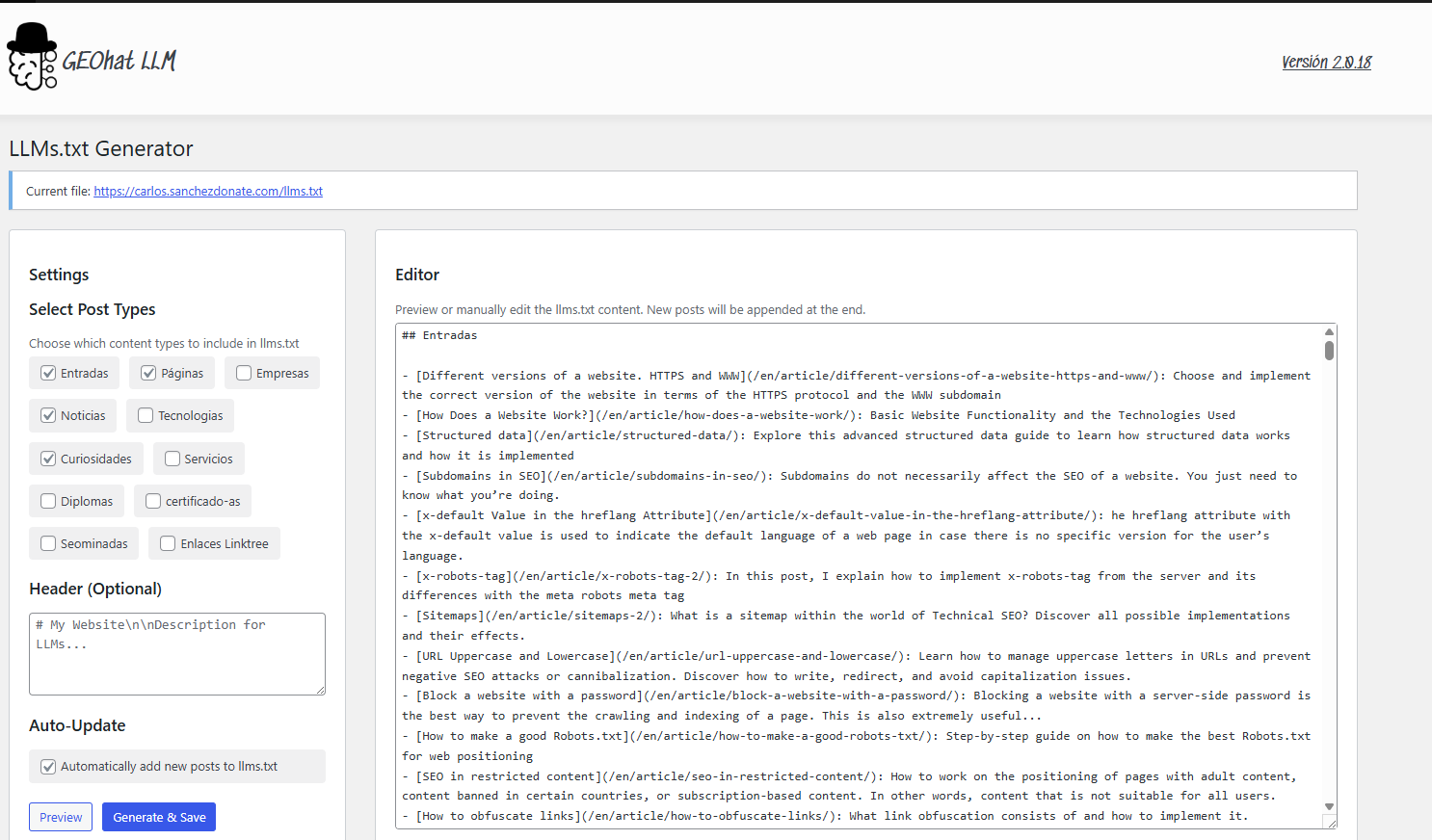Uncheck the Curiosidades post type
This screenshot has height=840, width=1432.
(47, 459)
